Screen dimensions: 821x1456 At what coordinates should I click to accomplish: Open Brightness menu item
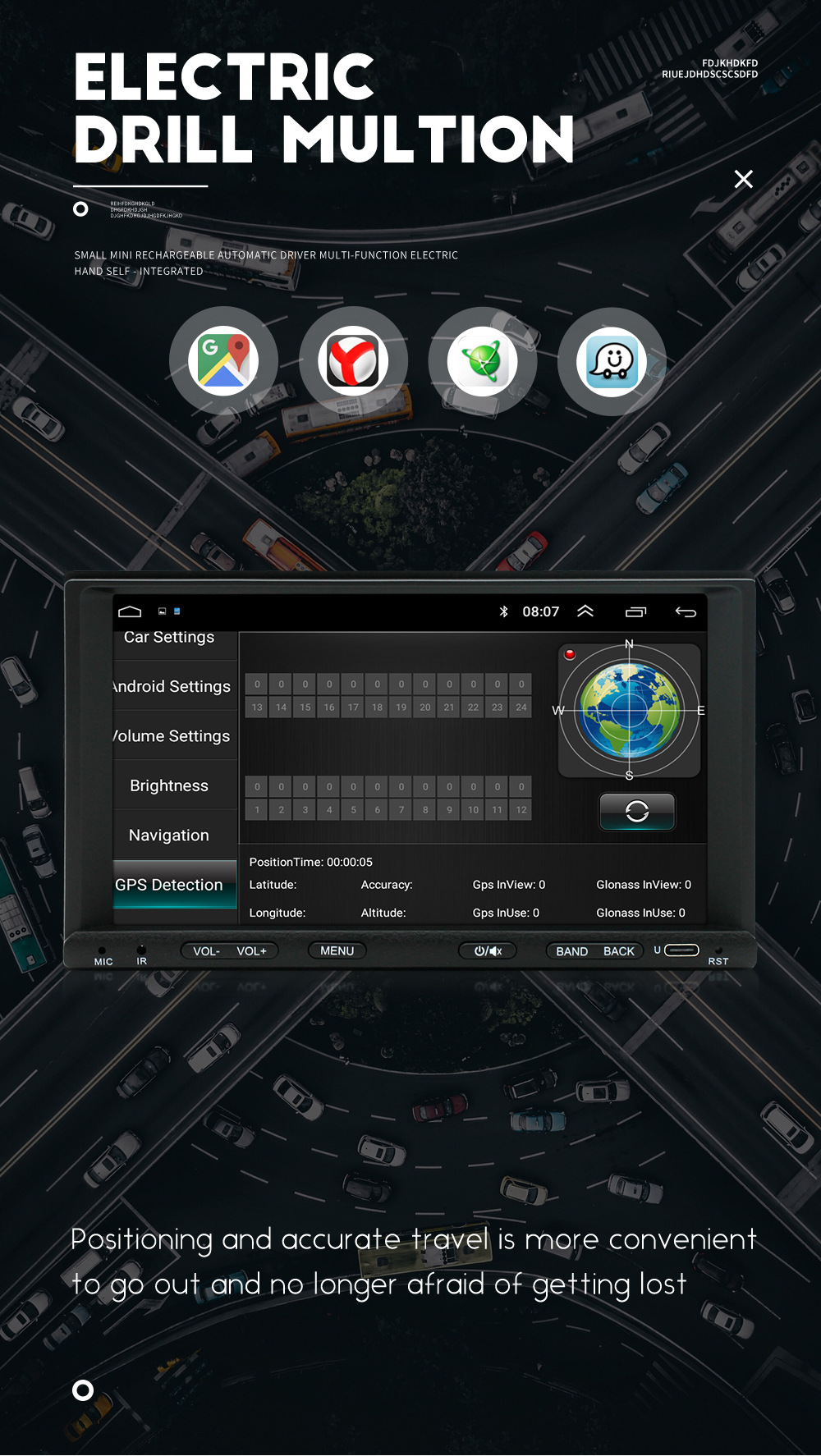(x=169, y=785)
